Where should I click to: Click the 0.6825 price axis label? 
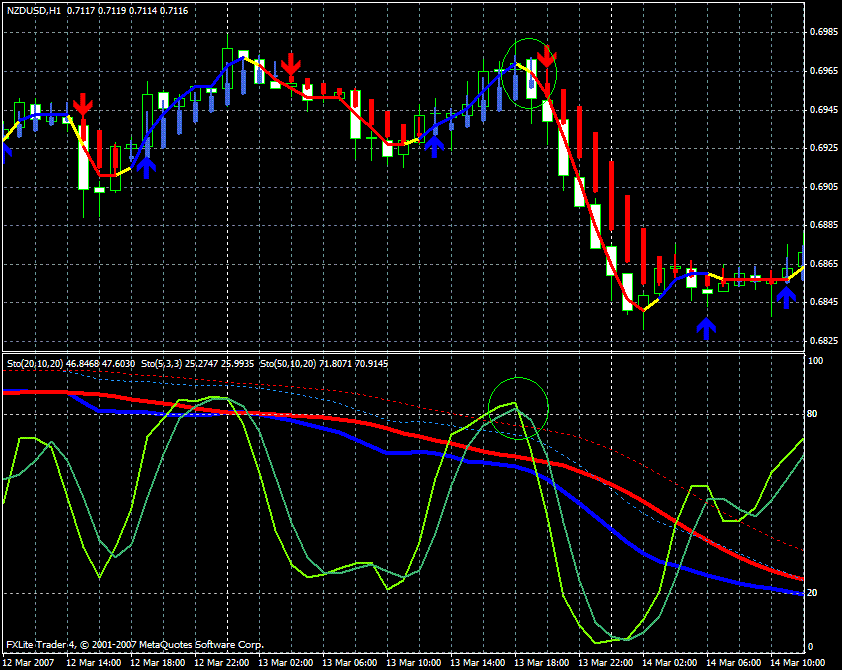824,340
